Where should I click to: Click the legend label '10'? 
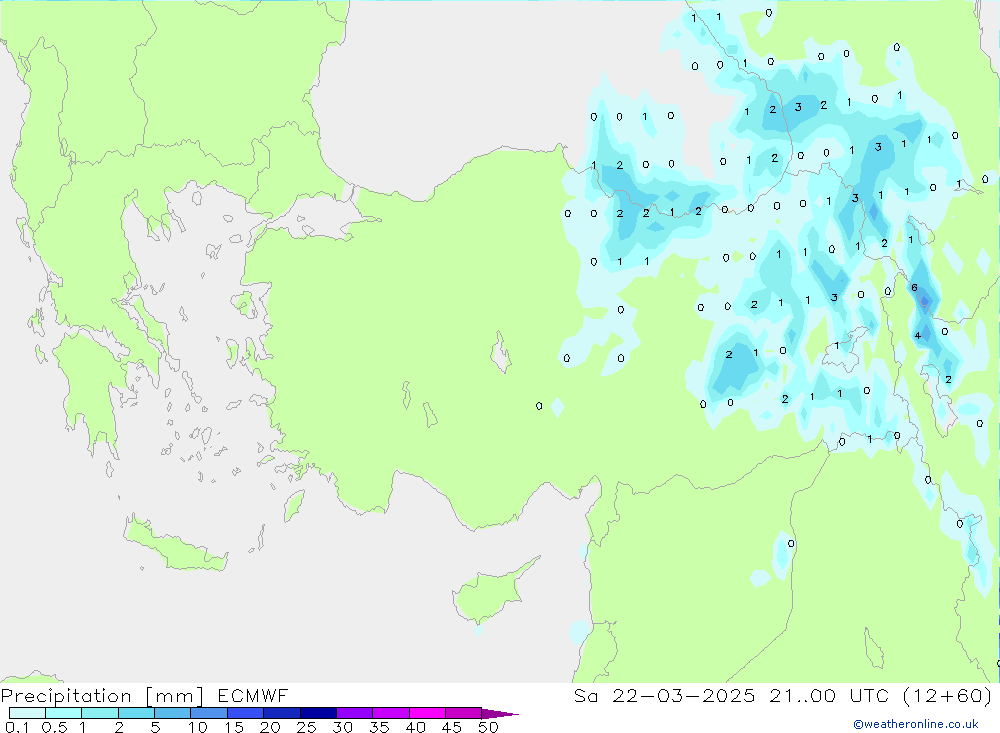[198, 727]
